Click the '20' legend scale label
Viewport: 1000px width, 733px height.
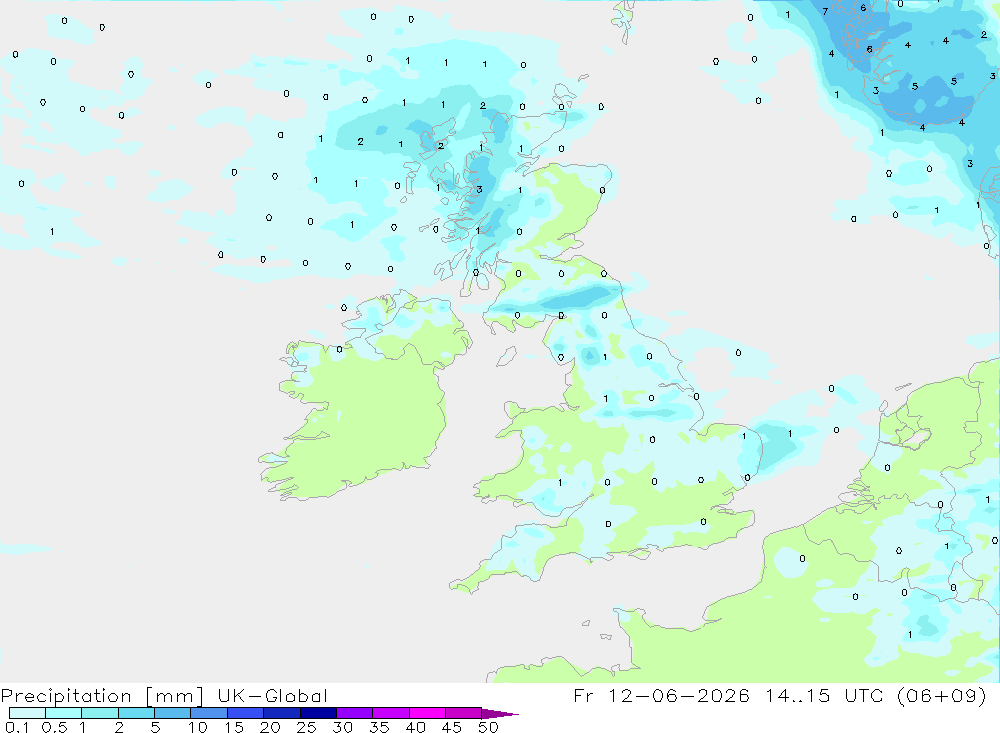270,727
